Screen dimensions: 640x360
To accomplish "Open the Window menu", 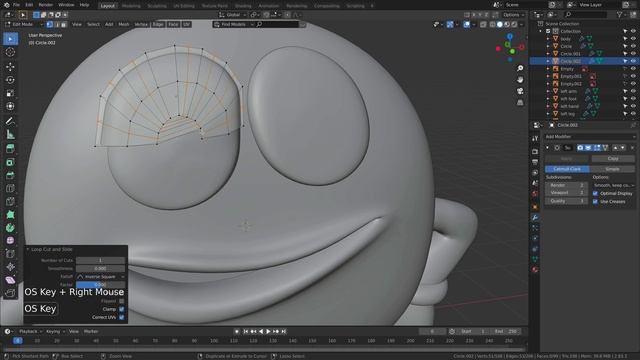I will (x=66, y=5).
